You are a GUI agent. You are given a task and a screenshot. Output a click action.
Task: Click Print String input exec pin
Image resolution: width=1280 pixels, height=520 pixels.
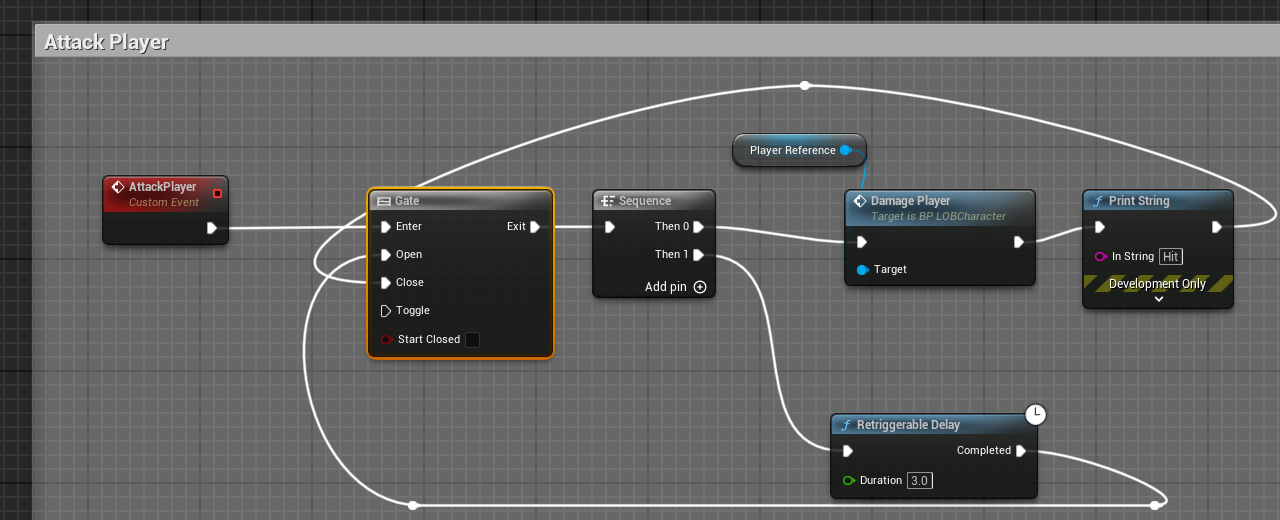coord(1100,227)
